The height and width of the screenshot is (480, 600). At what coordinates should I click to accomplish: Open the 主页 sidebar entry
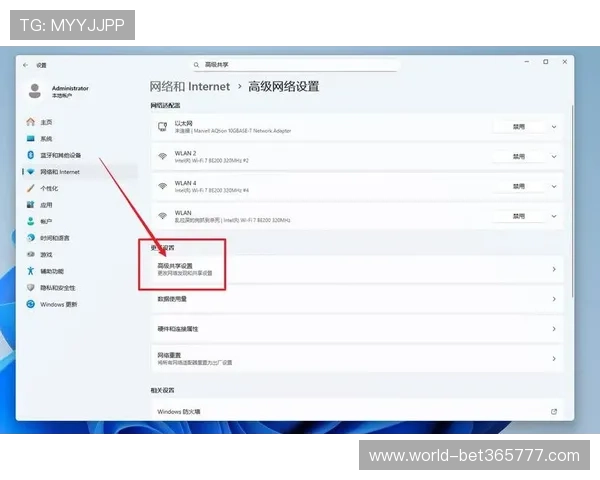[x=80, y=122]
